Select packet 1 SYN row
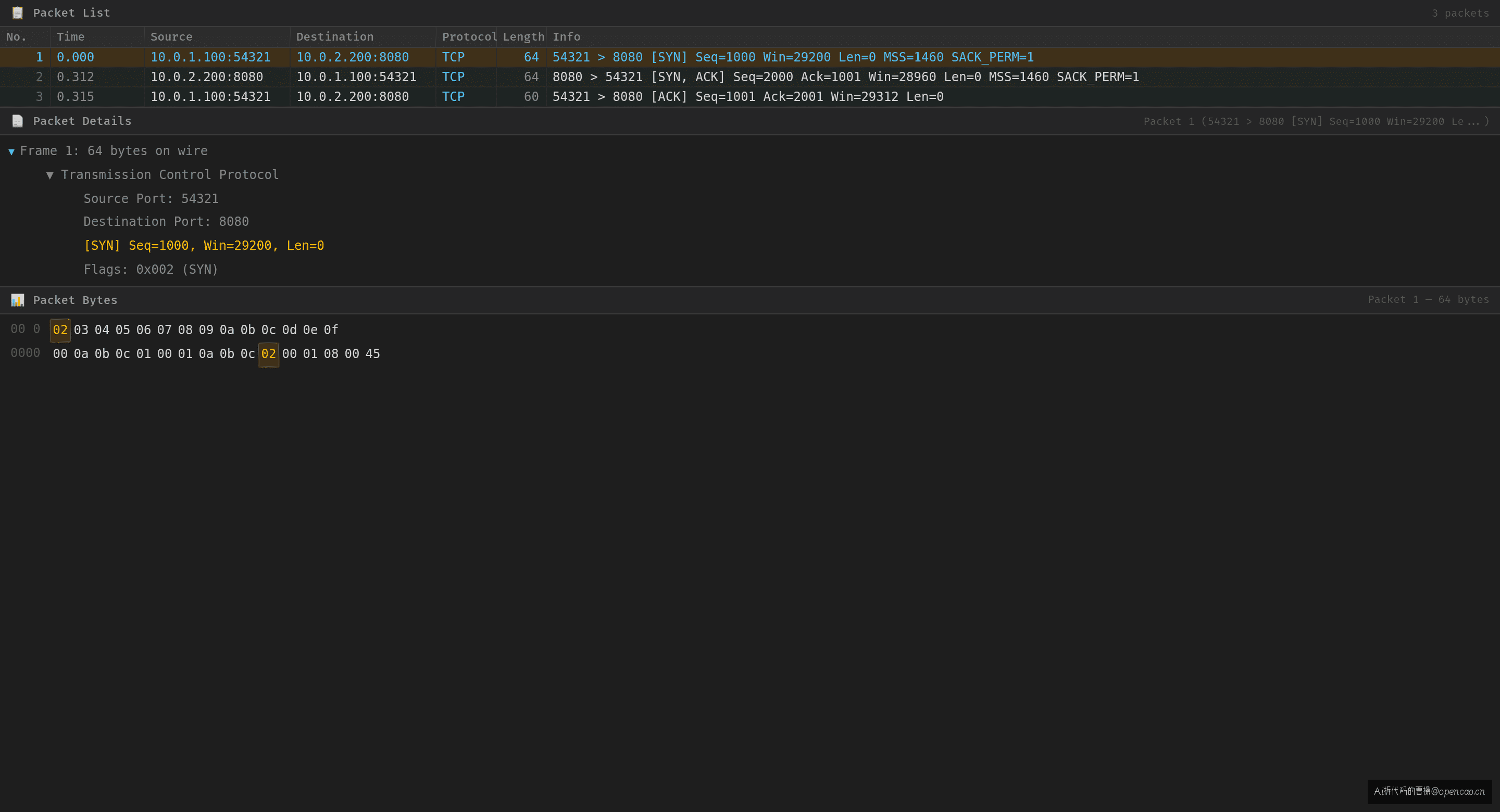Screen dimensions: 1500x812 point(750,57)
